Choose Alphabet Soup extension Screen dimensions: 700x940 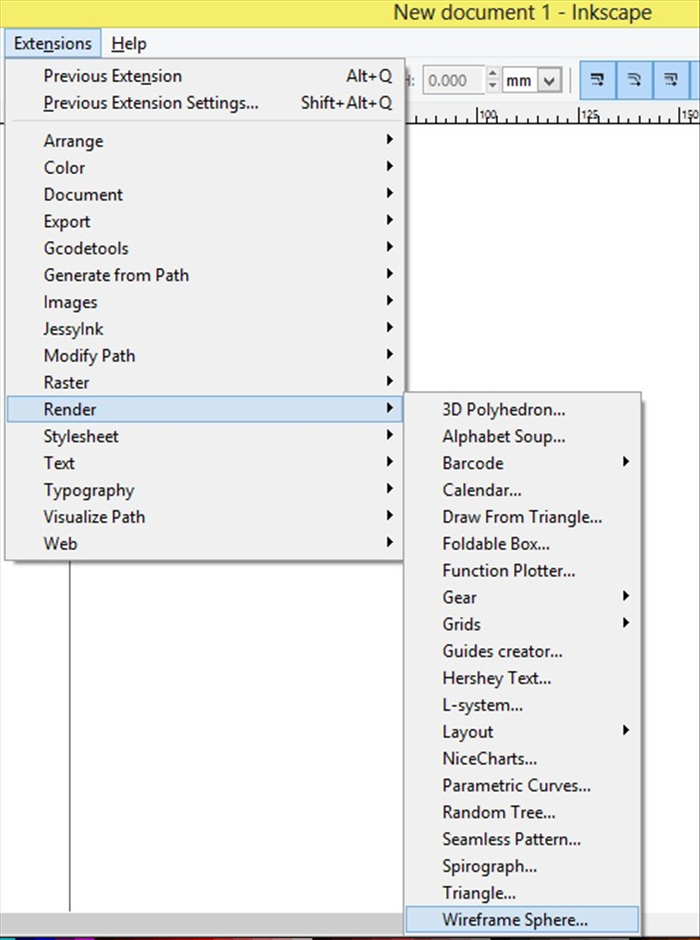coord(522,436)
